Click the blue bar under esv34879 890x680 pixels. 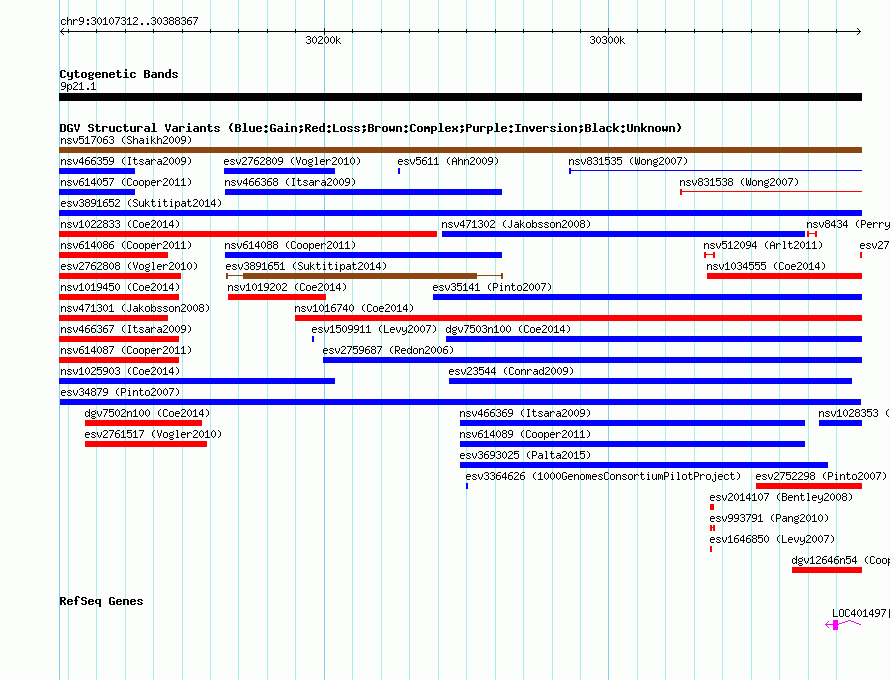[460, 402]
